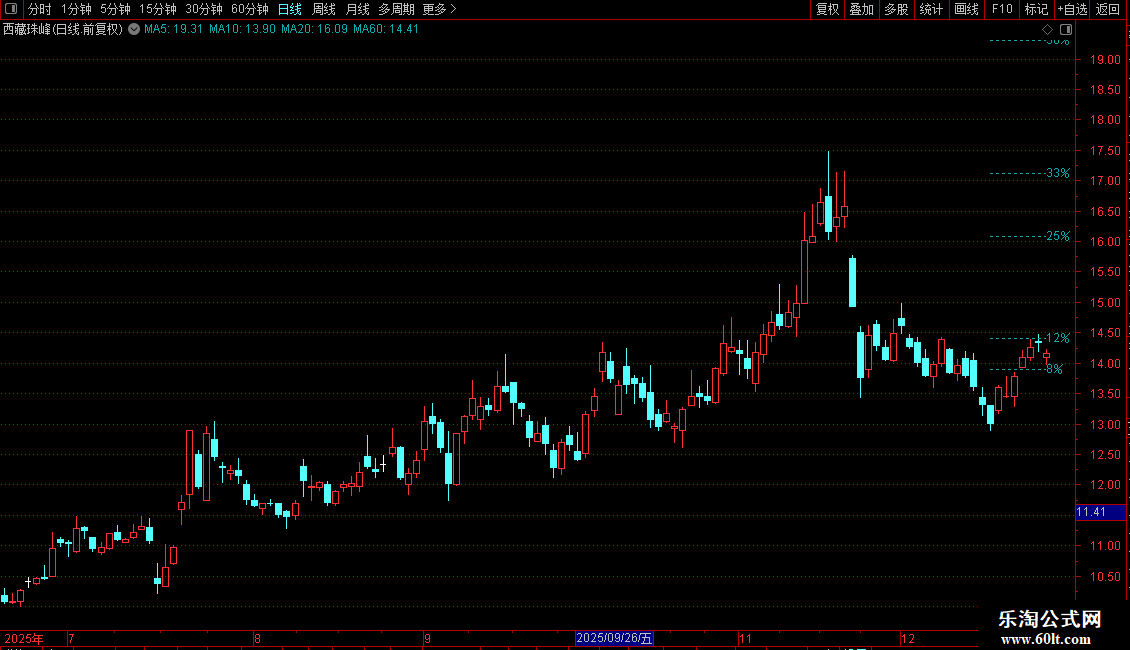Click 返回 to go back

coord(1108,9)
